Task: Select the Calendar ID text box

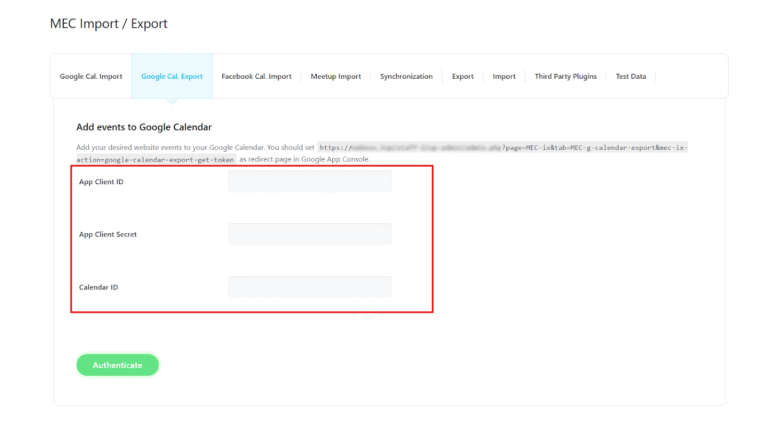Action: [309, 287]
